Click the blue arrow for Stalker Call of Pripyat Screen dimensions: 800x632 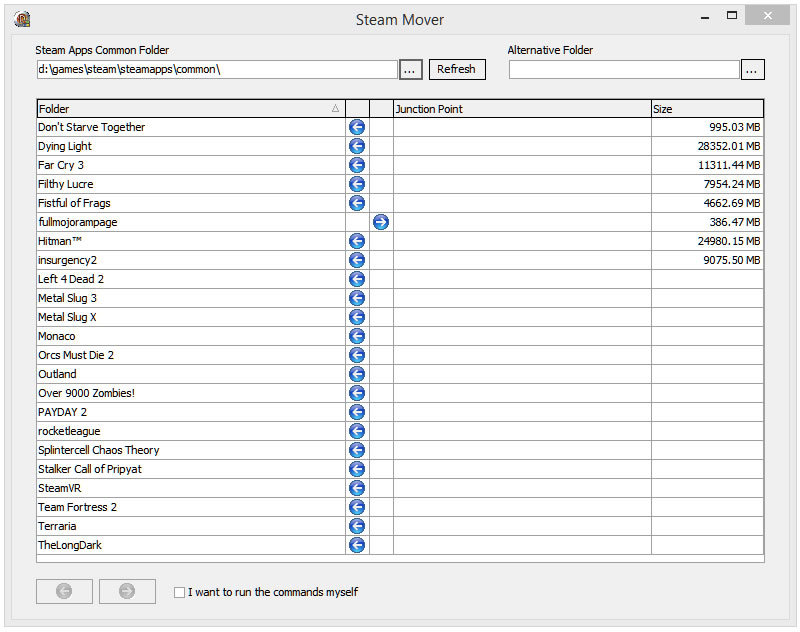(357, 469)
